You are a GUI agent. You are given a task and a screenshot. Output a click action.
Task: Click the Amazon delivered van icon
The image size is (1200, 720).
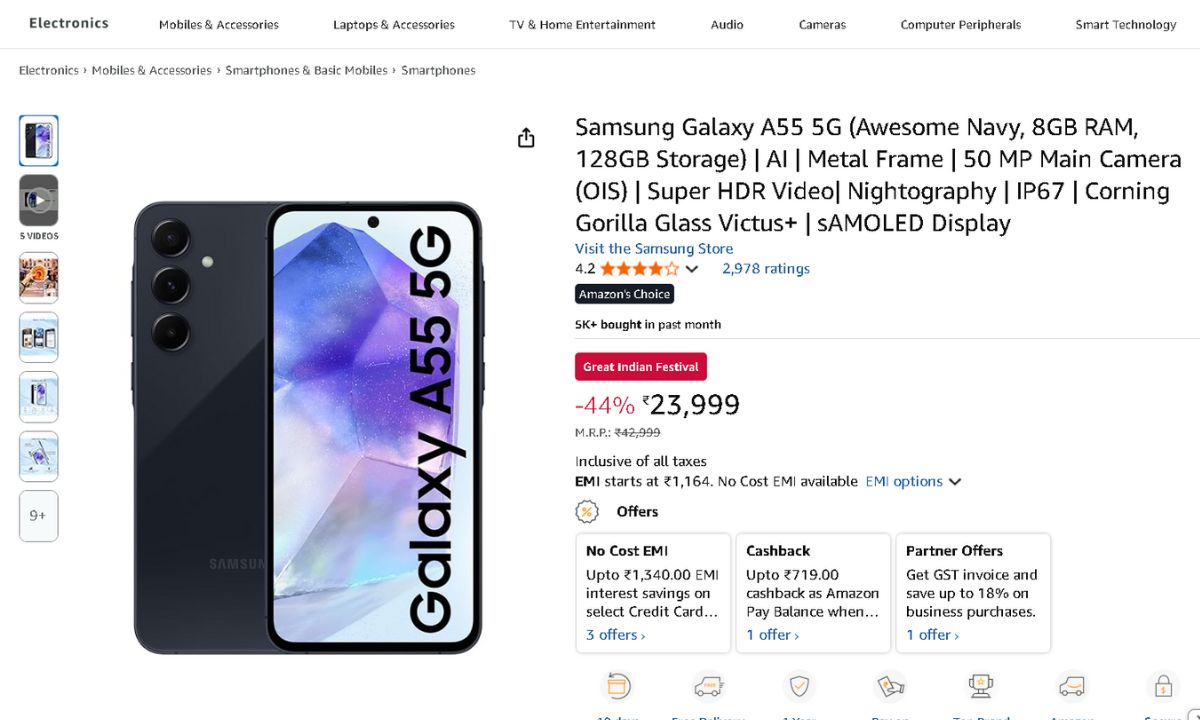pyautogui.click(x=1072, y=686)
